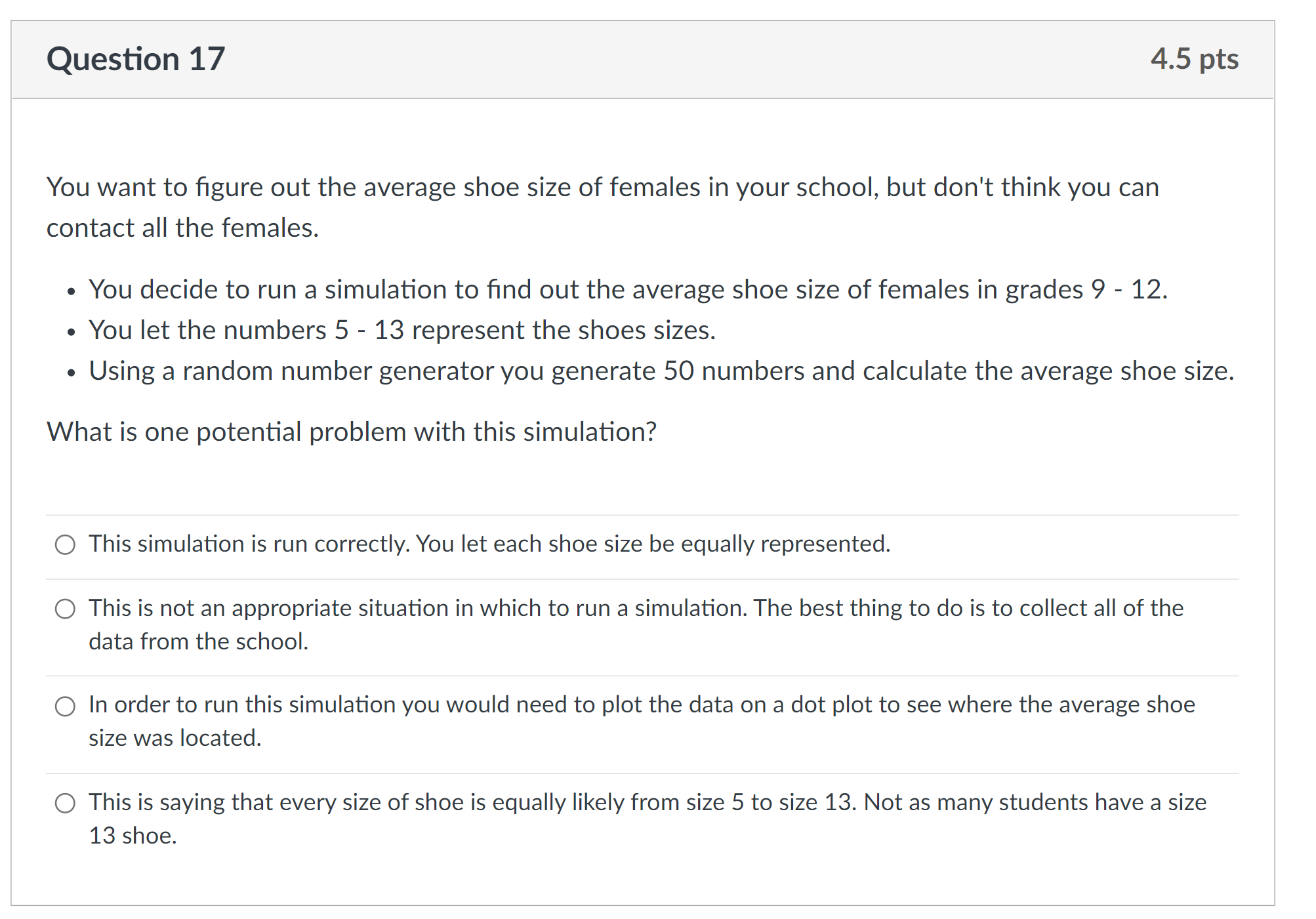The height and width of the screenshot is (919, 1316).
Task: Click the divider above the first answer choice
Action: tap(656, 512)
